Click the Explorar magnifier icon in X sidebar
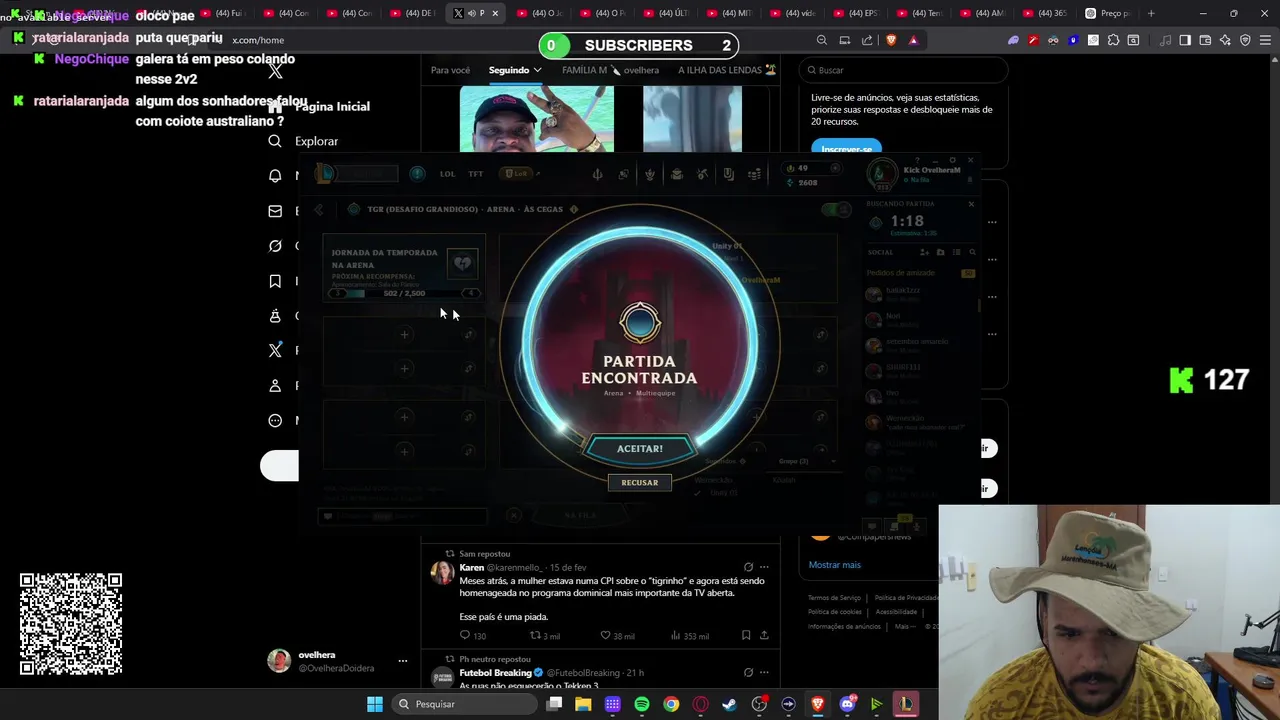The height and width of the screenshot is (720, 1280). tap(275, 141)
